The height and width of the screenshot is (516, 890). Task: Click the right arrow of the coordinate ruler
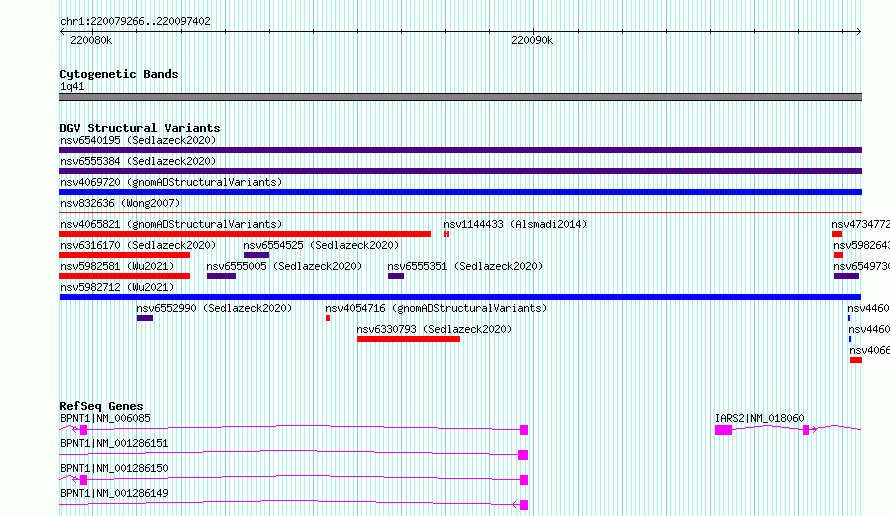click(859, 32)
